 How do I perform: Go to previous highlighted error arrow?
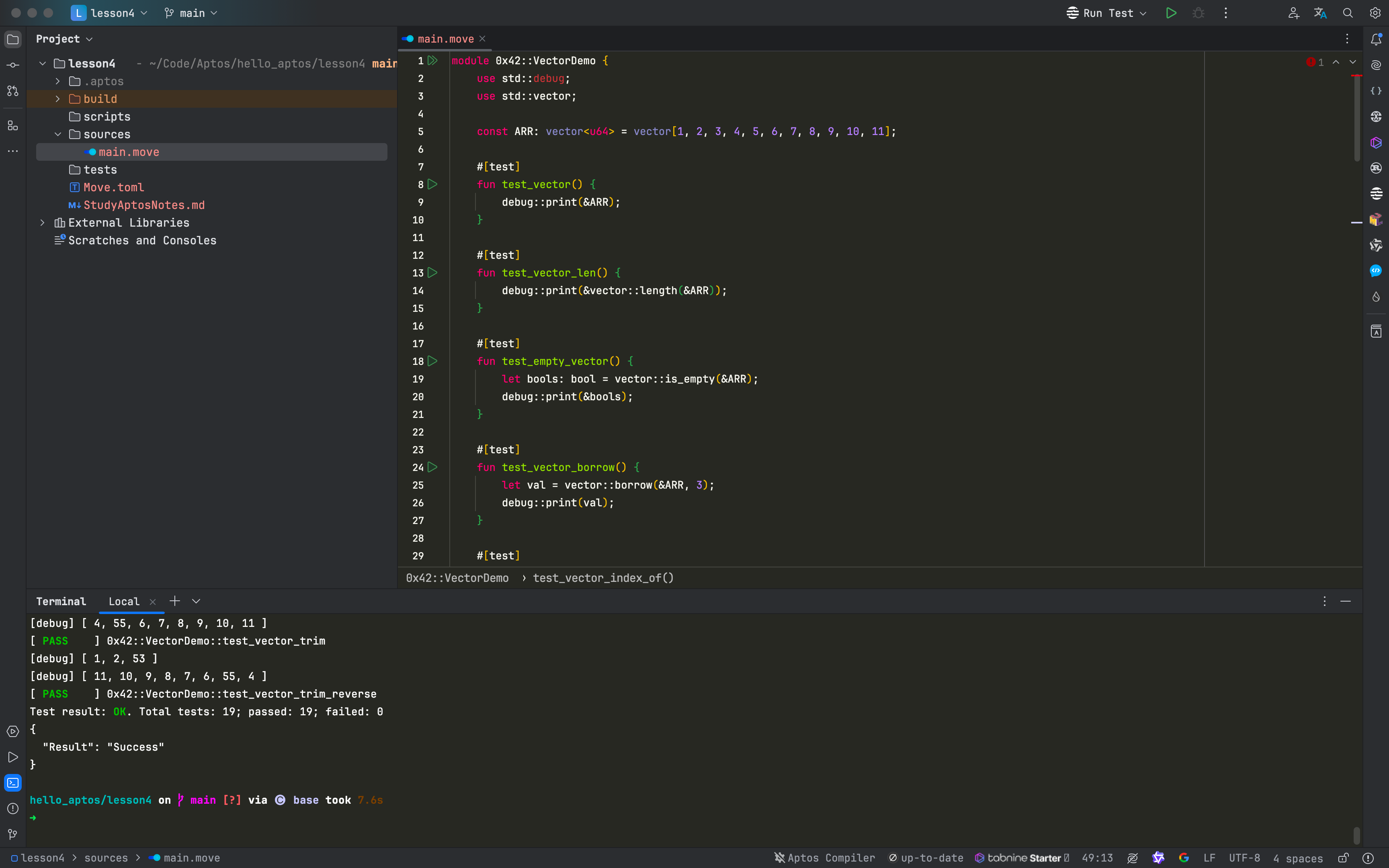[x=1336, y=62]
